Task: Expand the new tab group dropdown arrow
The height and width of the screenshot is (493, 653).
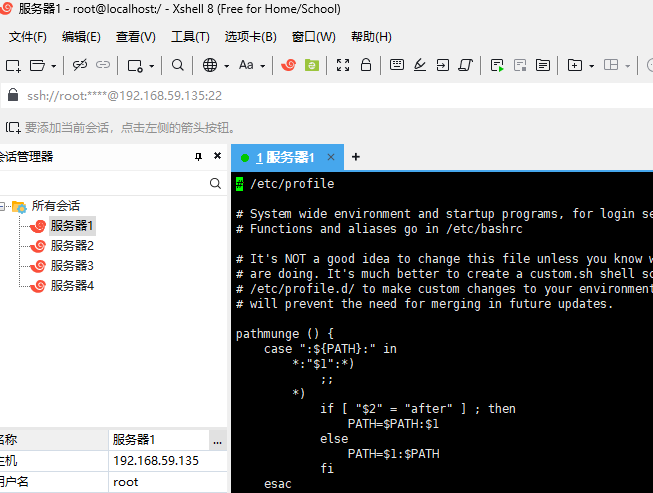Action: 592,66
